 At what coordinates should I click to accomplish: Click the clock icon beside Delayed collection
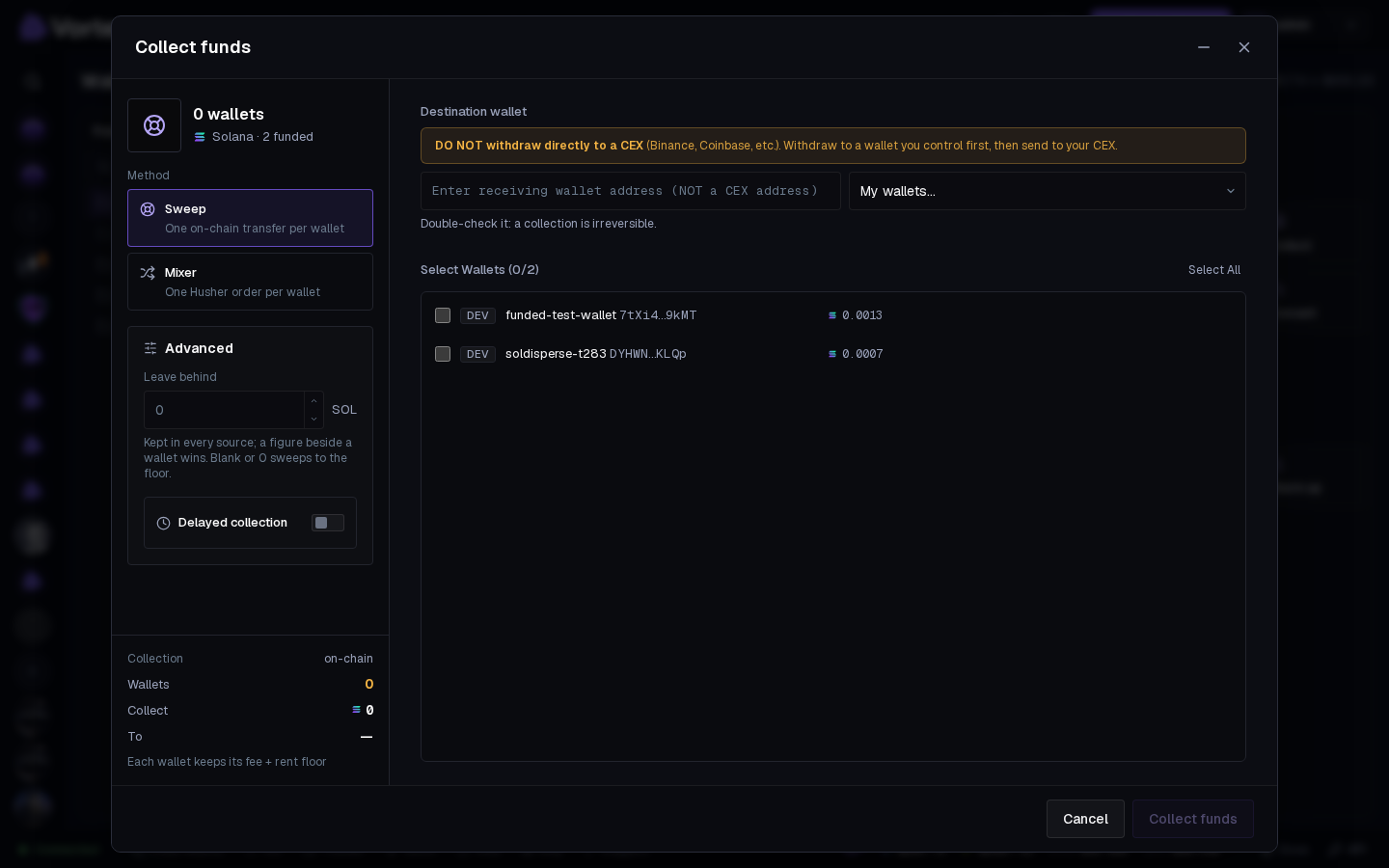coord(163,523)
